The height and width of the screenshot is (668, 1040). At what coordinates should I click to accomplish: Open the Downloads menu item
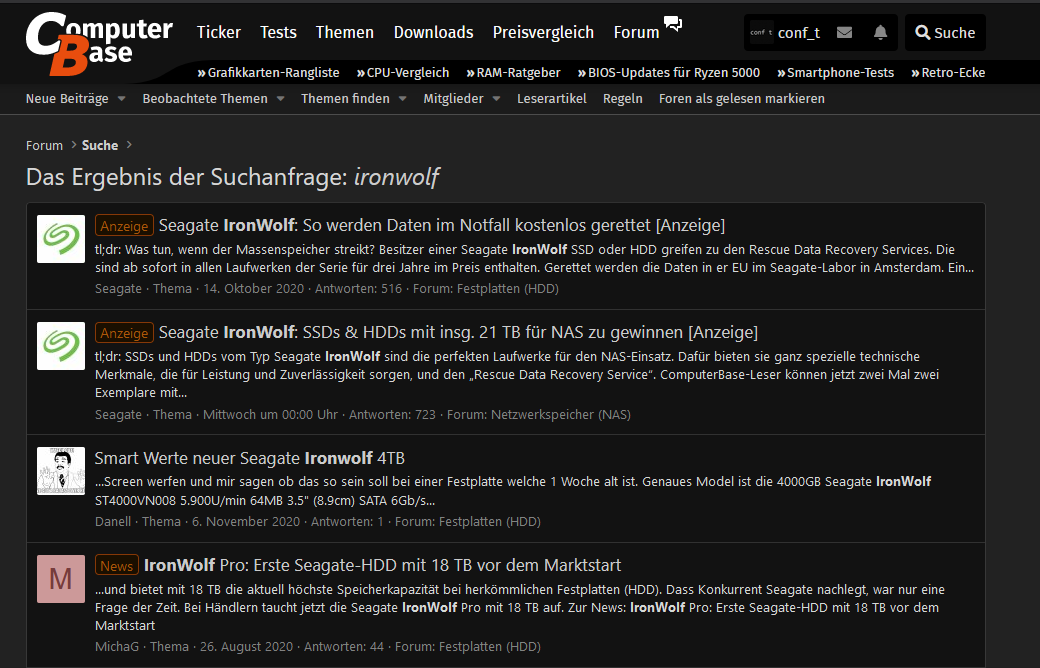pos(434,32)
